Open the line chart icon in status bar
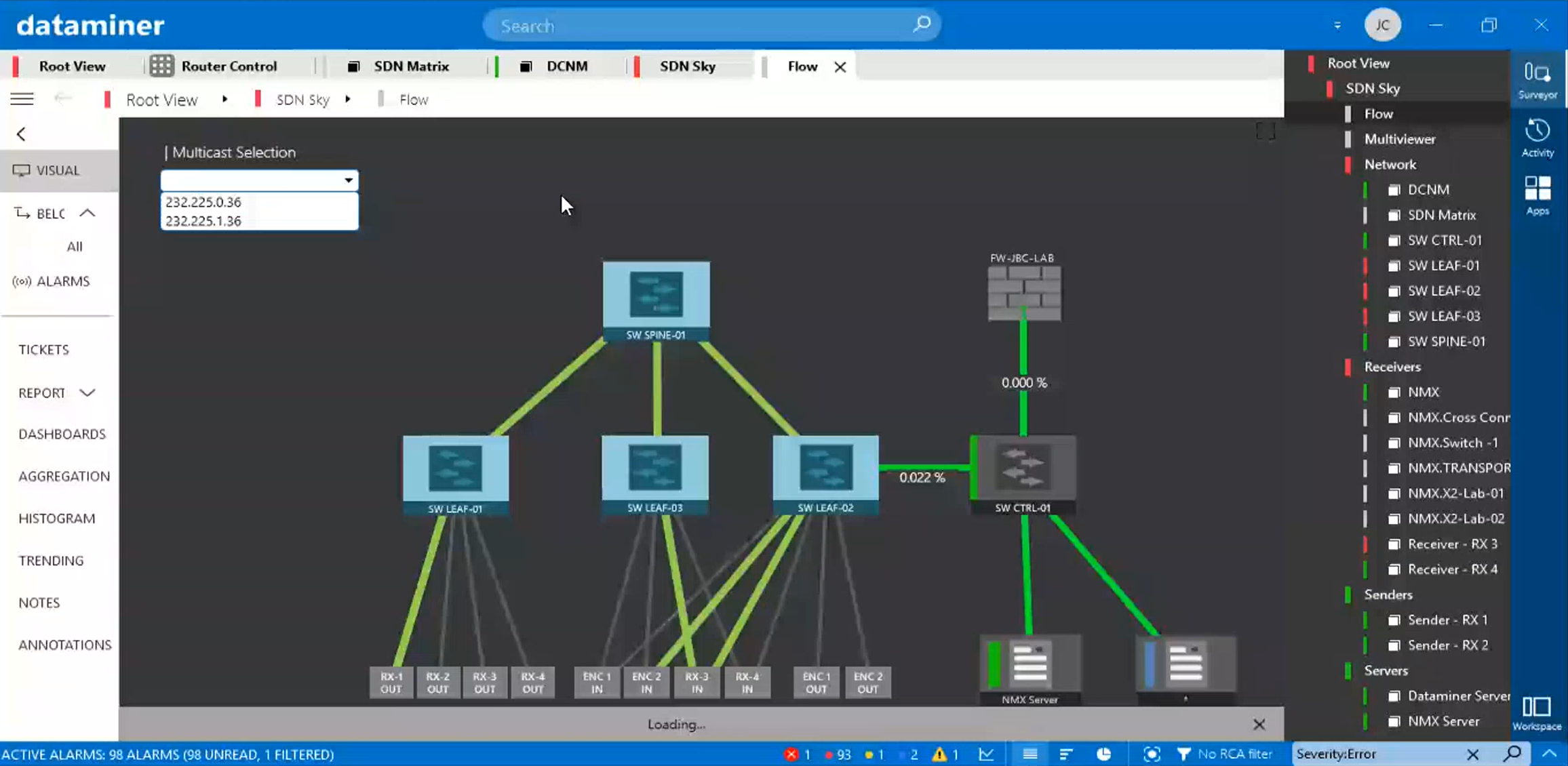 pyautogui.click(x=986, y=754)
